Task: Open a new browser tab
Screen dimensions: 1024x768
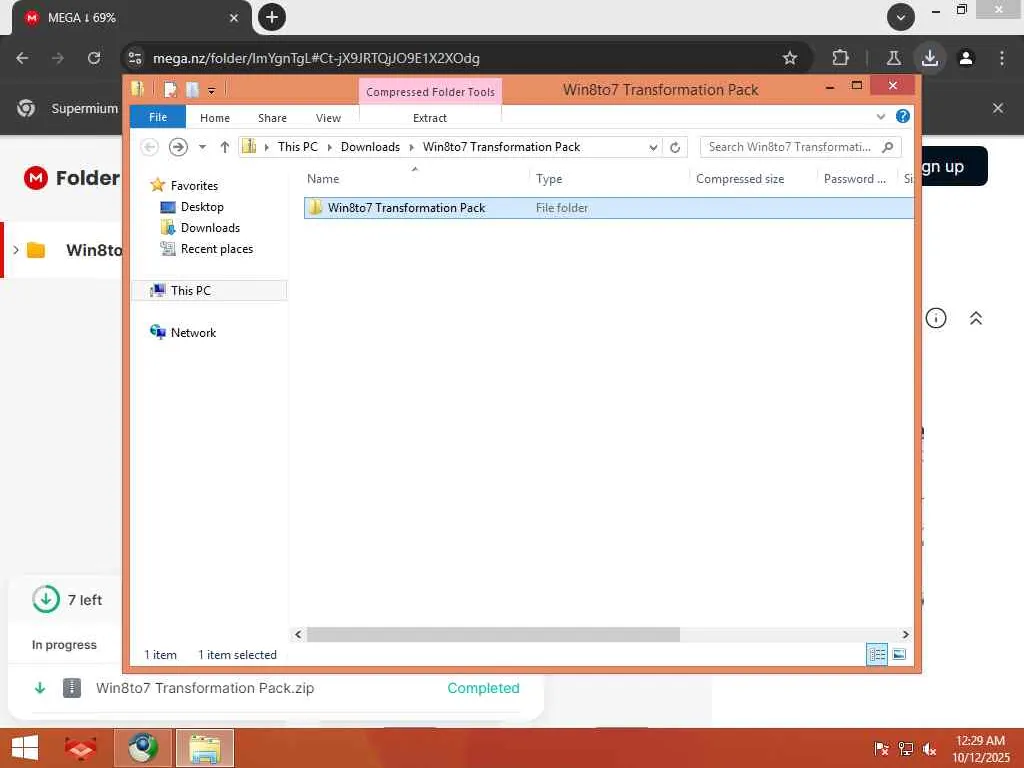Action: point(272,17)
